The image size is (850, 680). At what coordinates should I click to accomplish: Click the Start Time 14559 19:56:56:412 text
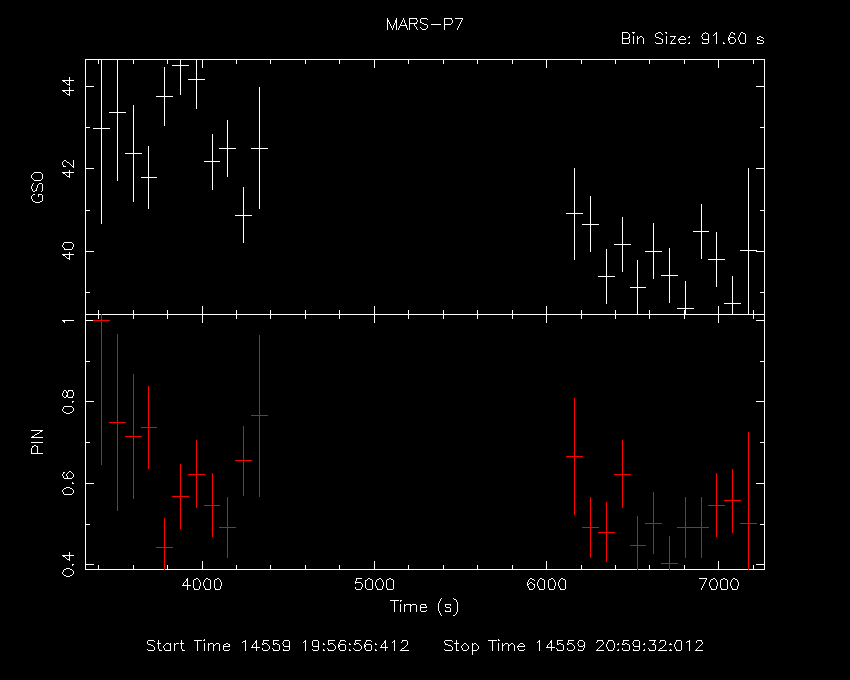278,646
